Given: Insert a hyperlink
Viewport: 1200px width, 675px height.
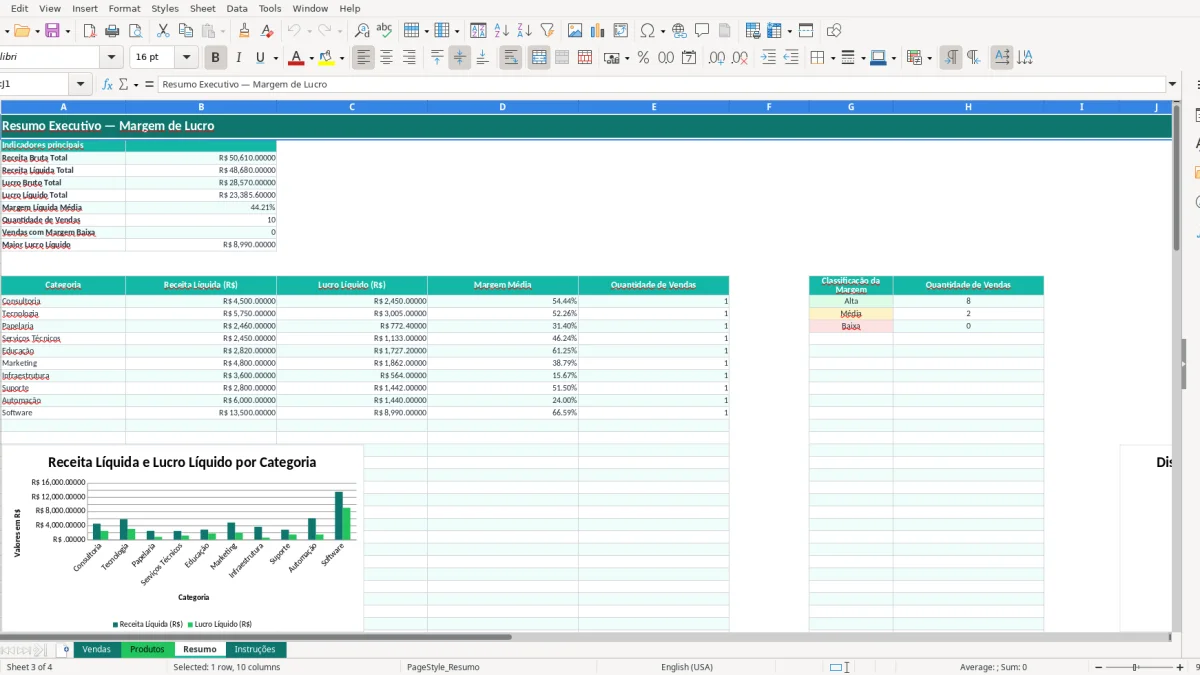Looking at the screenshot, I should click(x=679, y=31).
